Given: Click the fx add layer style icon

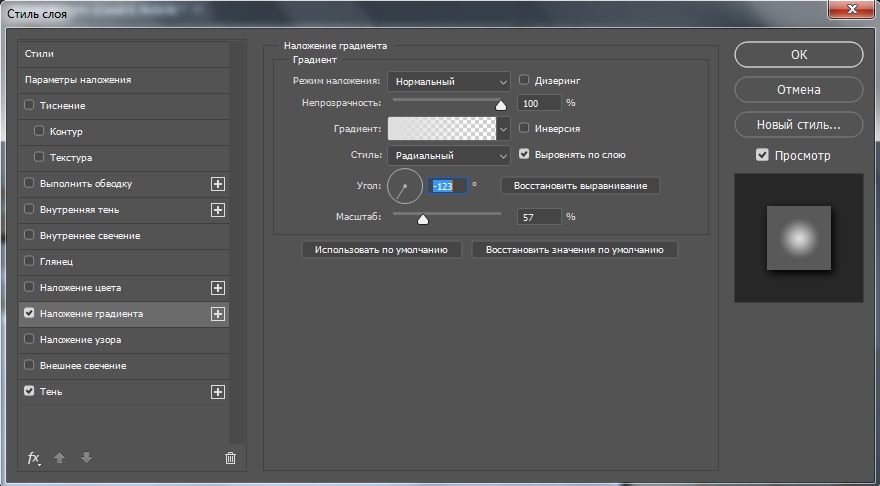Looking at the screenshot, I should coord(34,458).
